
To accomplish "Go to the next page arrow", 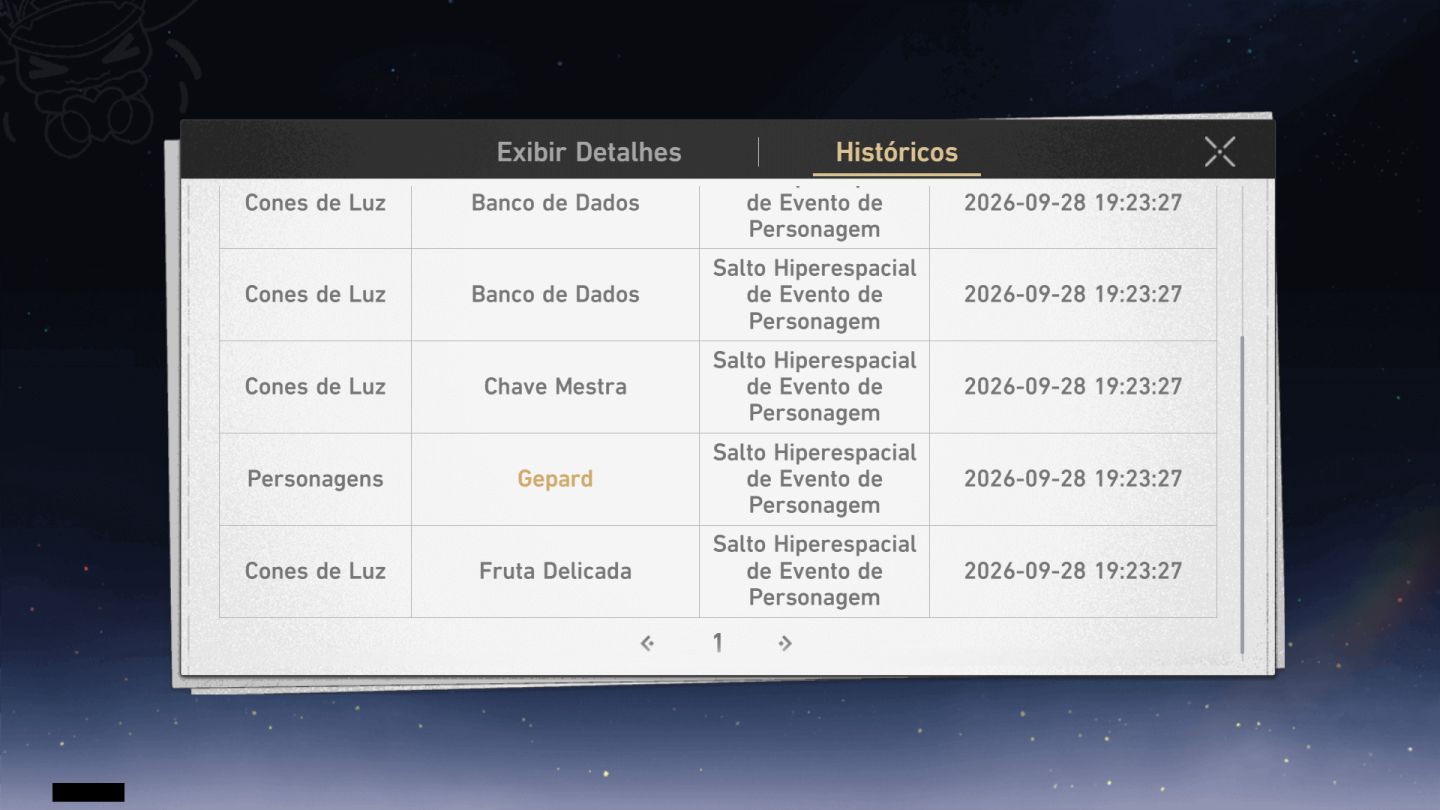I will pos(785,643).
